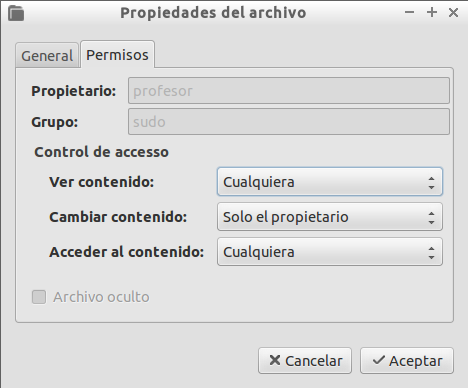Click the minimize window icon
The width and height of the screenshot is (468, 388).
pos(409,12)
